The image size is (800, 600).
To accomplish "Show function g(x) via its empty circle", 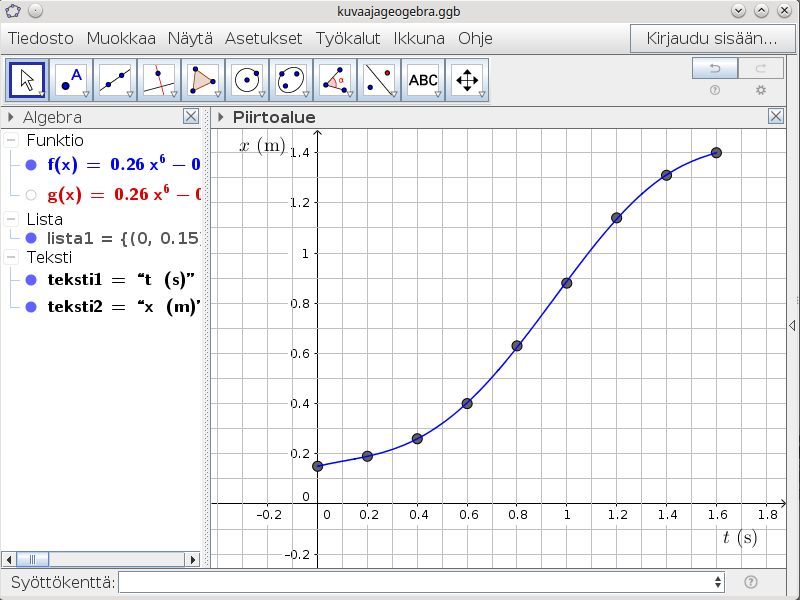I will click(31, 195).
